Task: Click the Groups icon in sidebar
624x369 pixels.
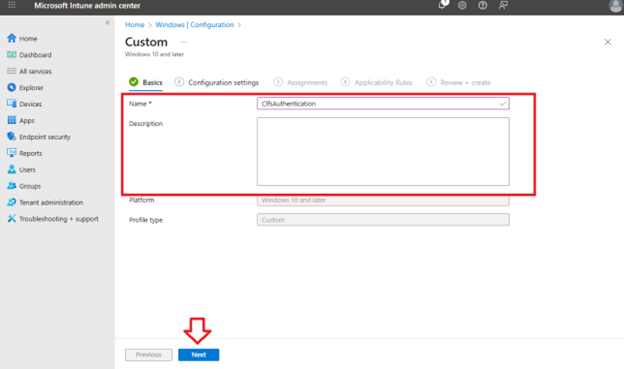Action: pos(12,186)
